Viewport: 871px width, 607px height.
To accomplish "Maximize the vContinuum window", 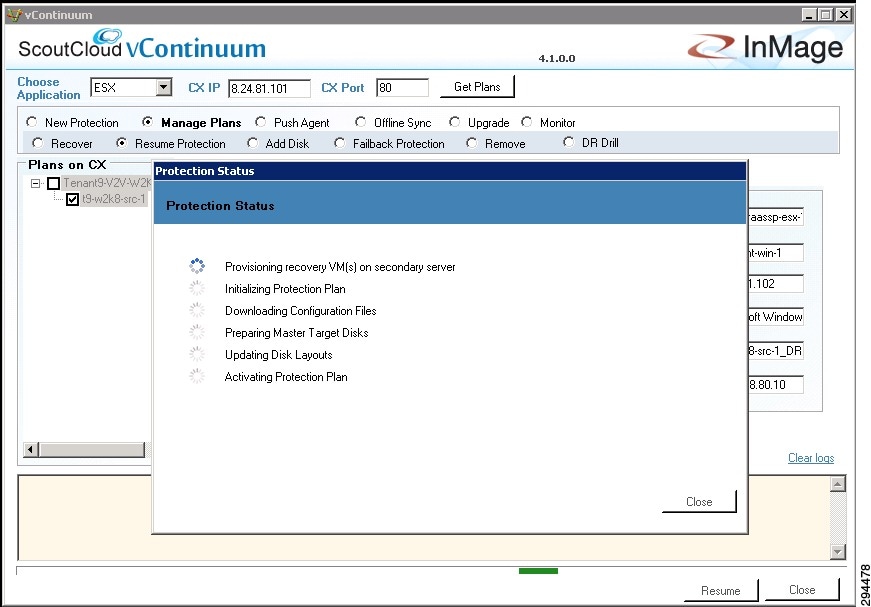I will pyautogui.click(x=826, y=14).
